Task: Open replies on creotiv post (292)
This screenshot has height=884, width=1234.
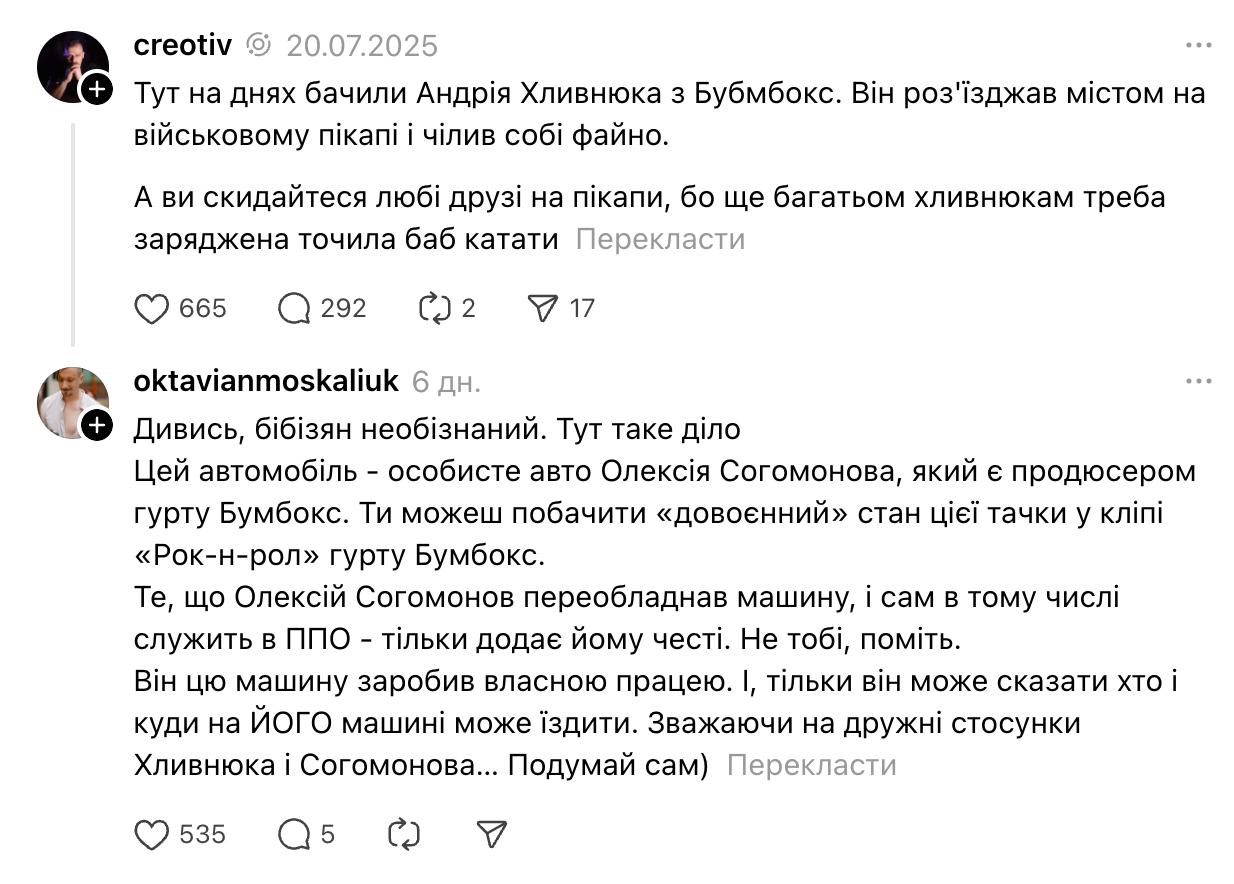Action: (294, 309)
